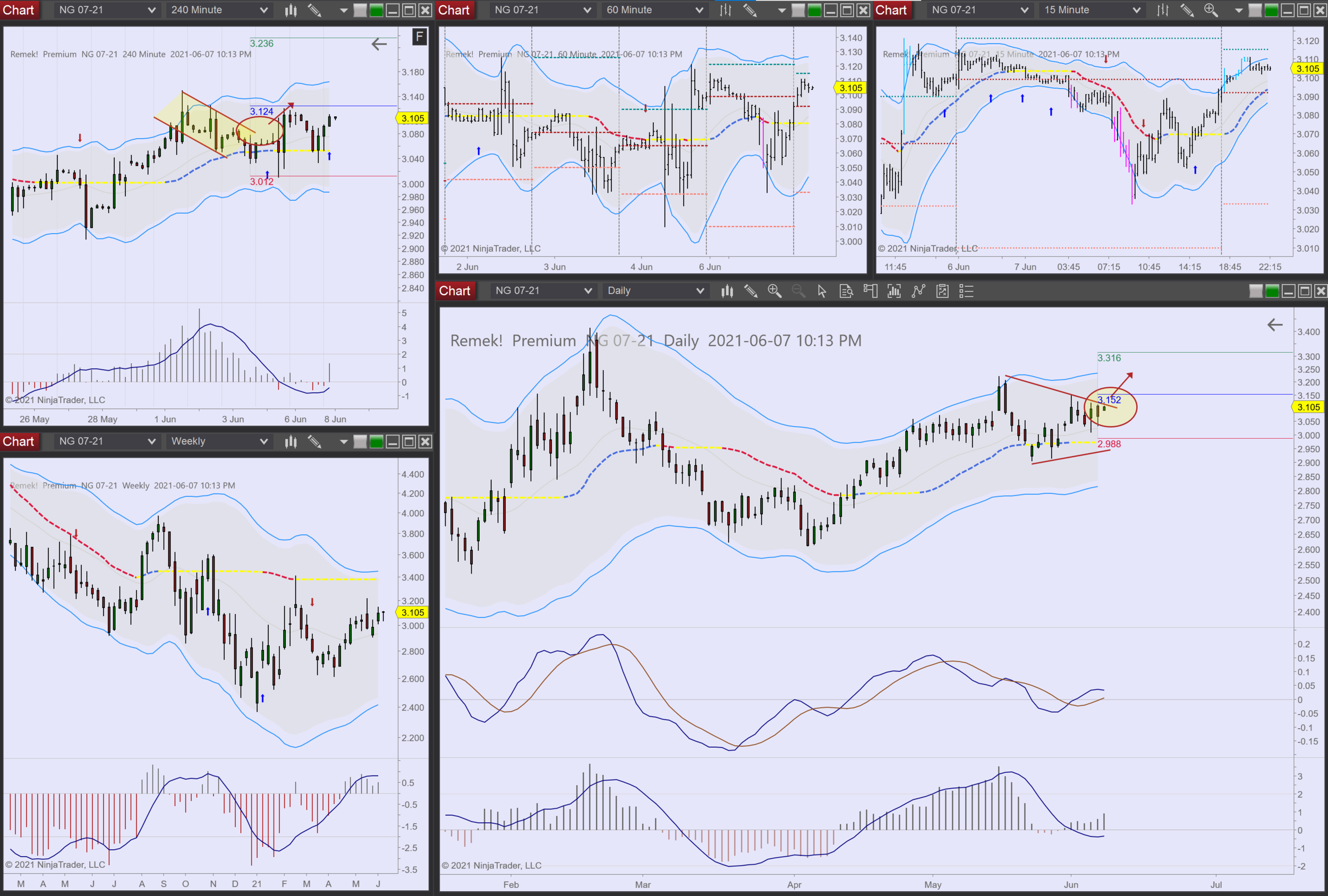1328x896 pixels.
Task: Select the Chart tab of 60 Minute window
Action: click(x=454, y=10)
